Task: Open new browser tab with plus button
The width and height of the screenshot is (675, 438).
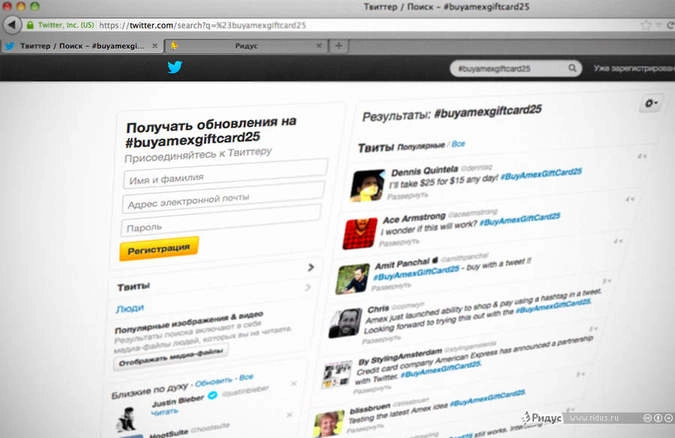Action: [x=339, y=45]
